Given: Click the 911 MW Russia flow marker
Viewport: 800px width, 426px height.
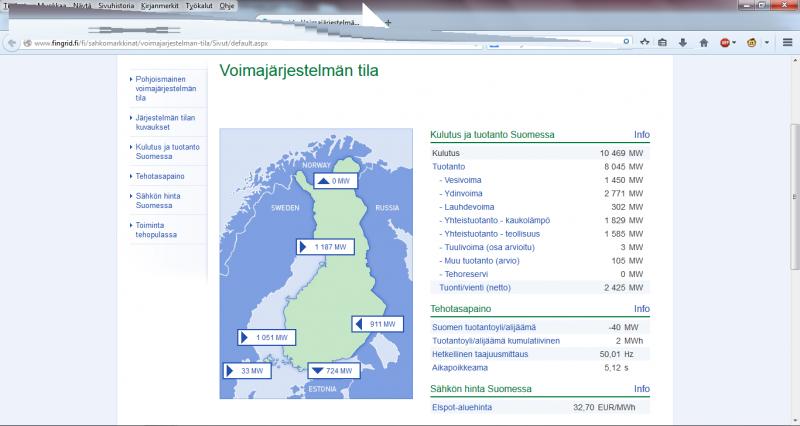Looking at the screenshot, I should click(377, 324).
